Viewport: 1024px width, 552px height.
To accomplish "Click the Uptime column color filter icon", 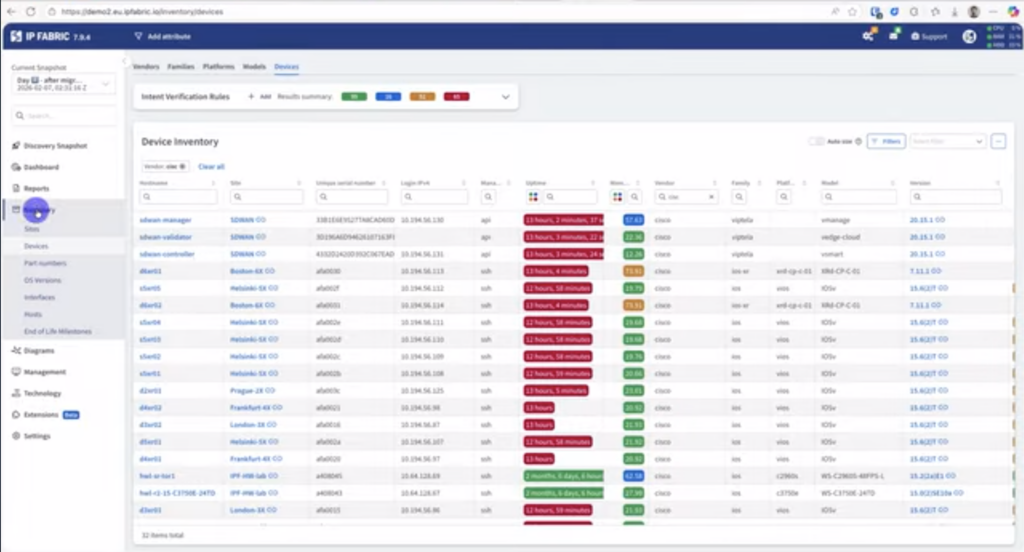I will [x=533, y=197].
